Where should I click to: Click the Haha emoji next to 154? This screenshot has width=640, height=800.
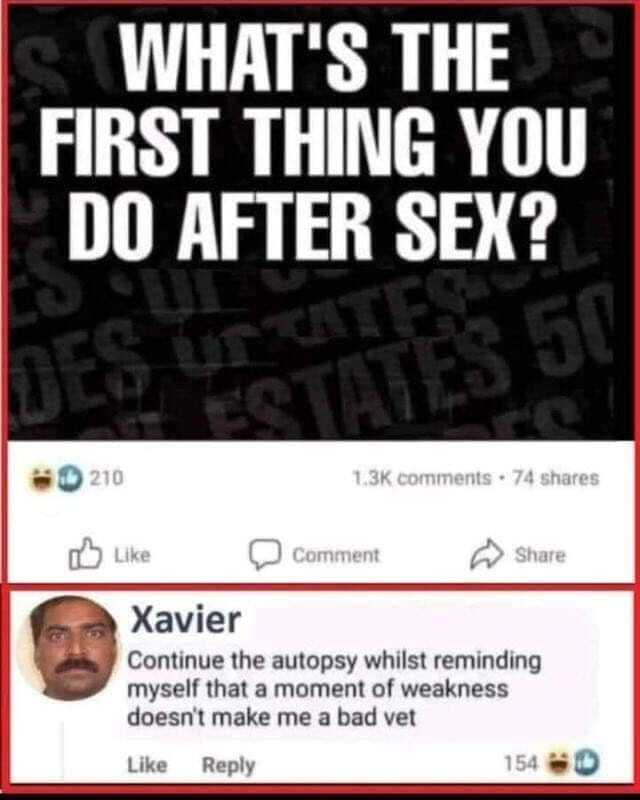pyautogui.click(x=557, y=763)
